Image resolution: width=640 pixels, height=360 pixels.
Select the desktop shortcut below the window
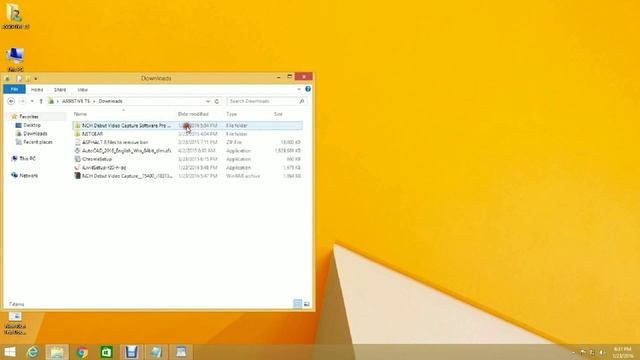(16, 323)
